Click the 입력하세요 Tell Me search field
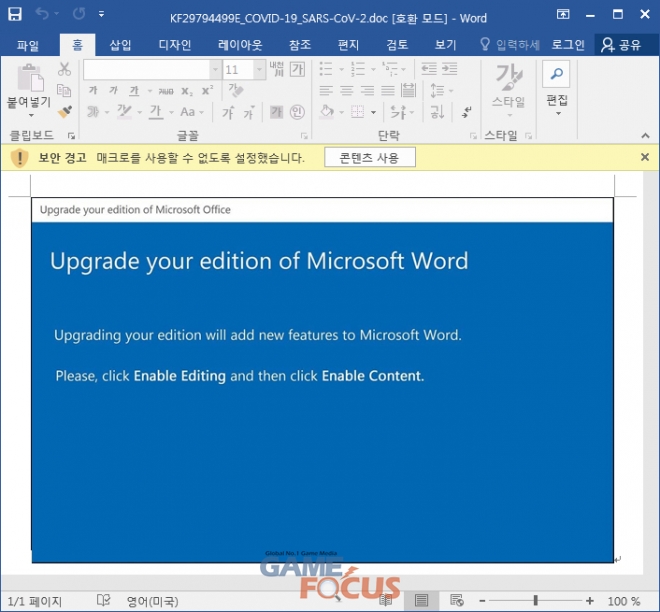The width and height of the screenshot is (660, 612). tap(510, 45)
